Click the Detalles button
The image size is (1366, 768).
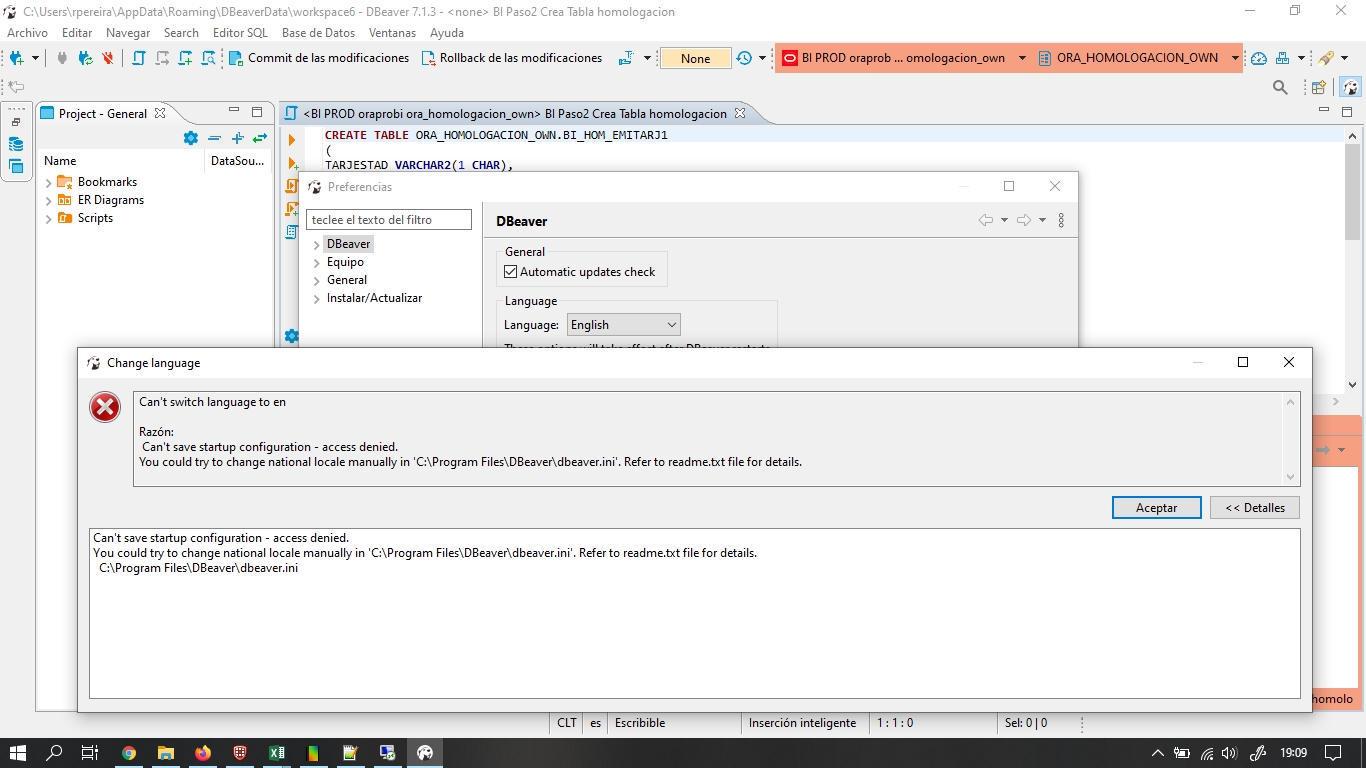[1255, 507]
